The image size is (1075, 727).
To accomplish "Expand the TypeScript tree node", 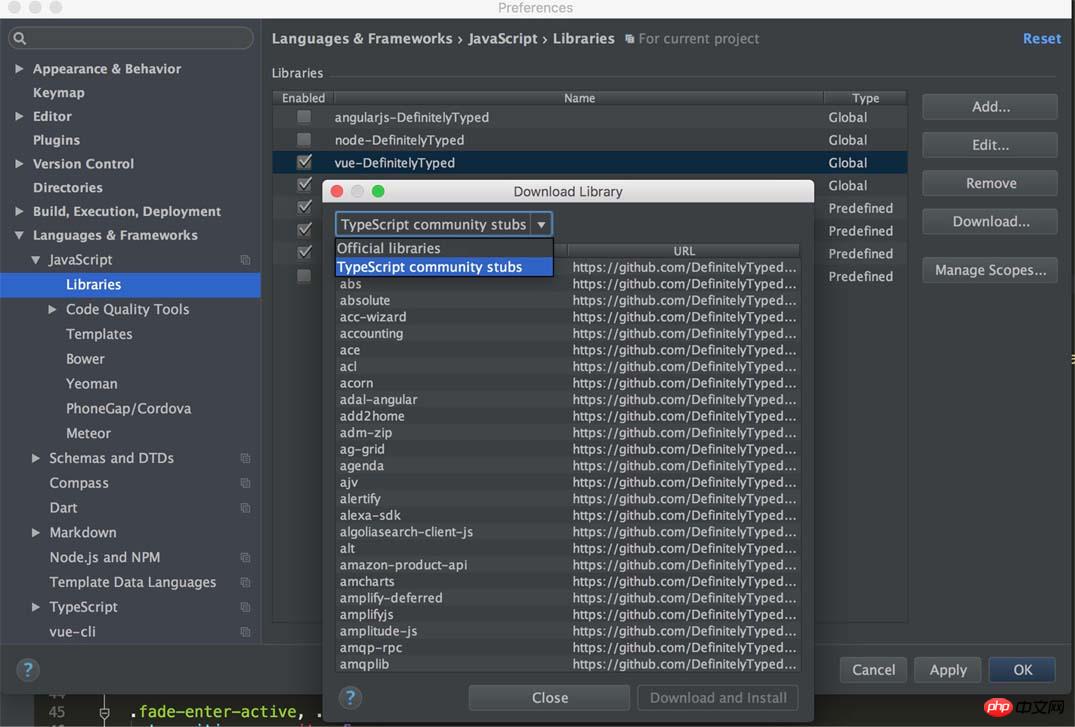I will click(36, 607).
